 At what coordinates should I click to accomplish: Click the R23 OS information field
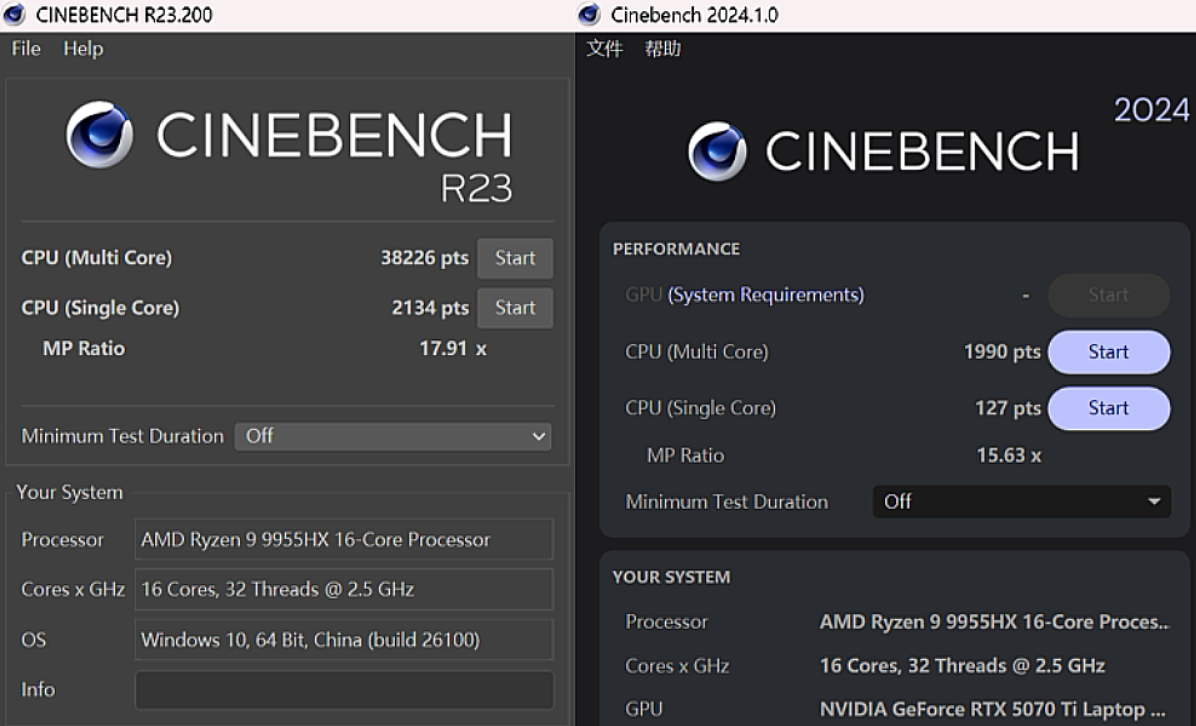click(344, 640)
